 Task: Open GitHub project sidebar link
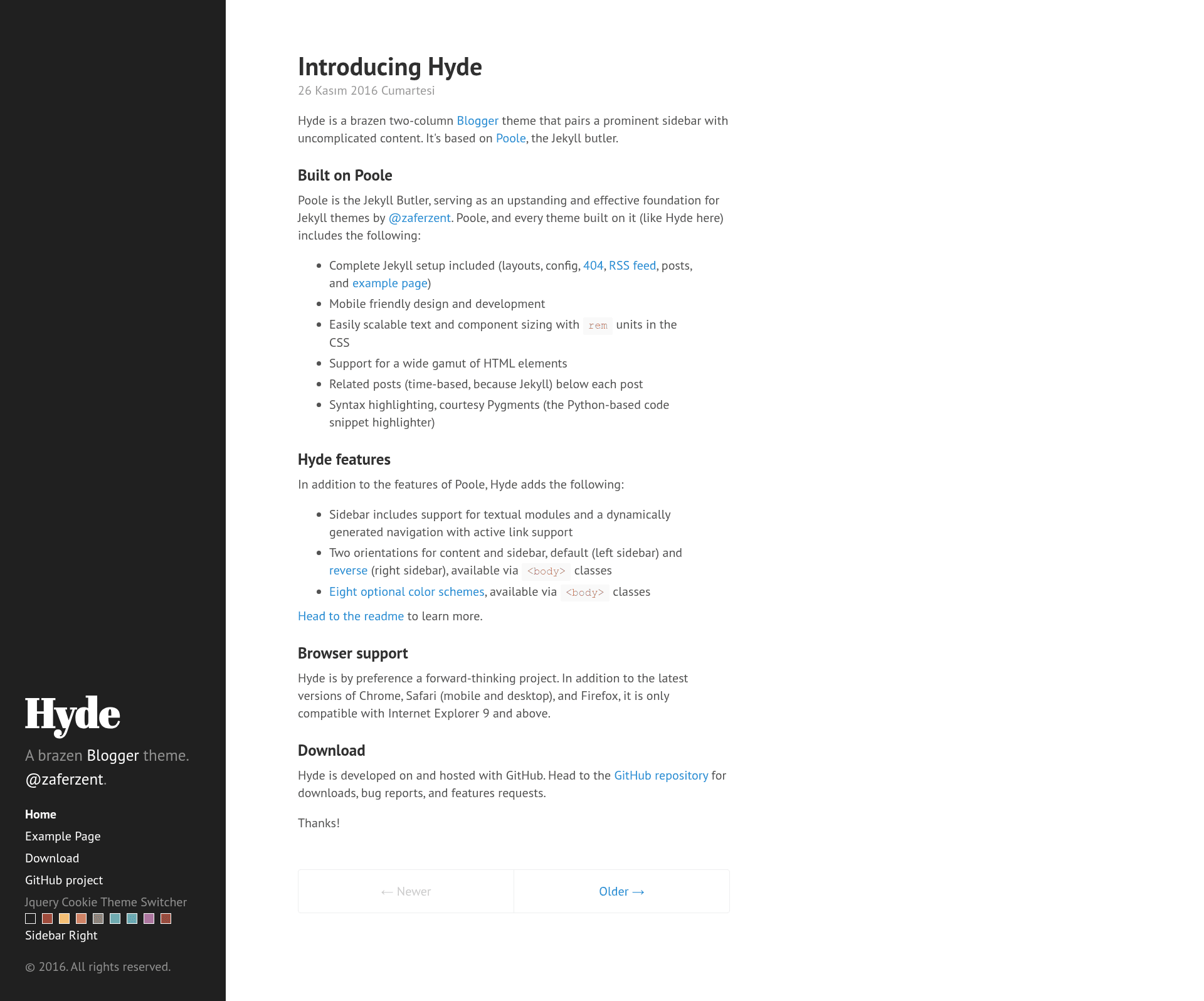[64, 880]
